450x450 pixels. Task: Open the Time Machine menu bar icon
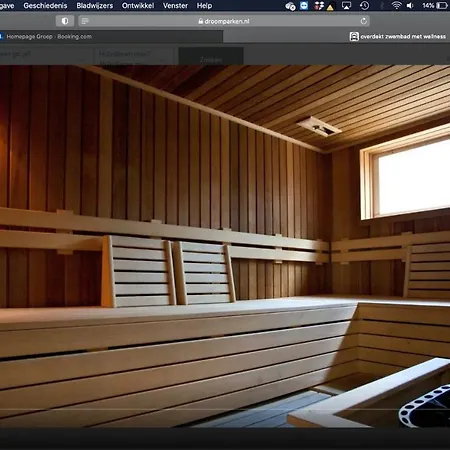(364, 6)
